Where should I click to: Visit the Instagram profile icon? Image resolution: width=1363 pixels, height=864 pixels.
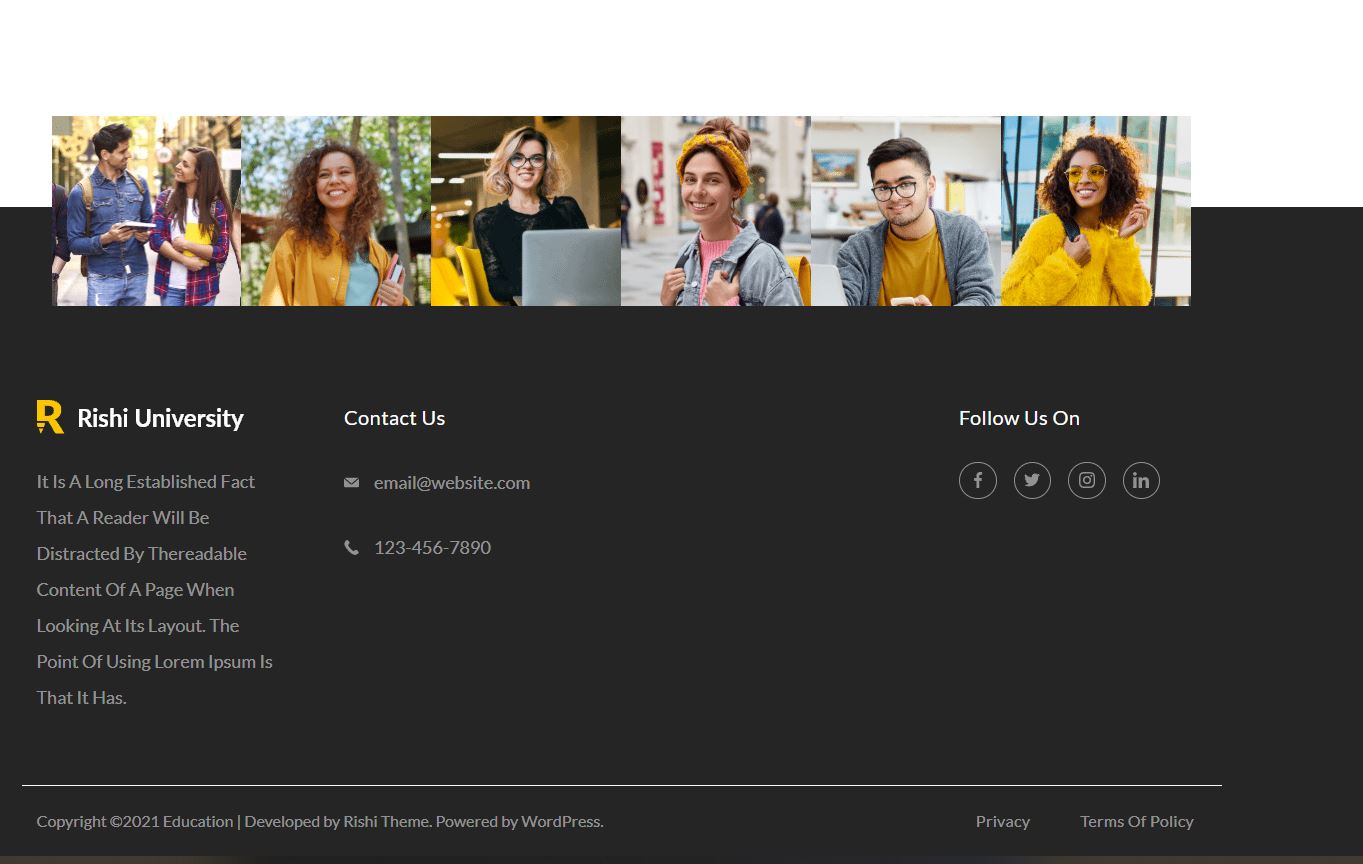click(1086, 481)
